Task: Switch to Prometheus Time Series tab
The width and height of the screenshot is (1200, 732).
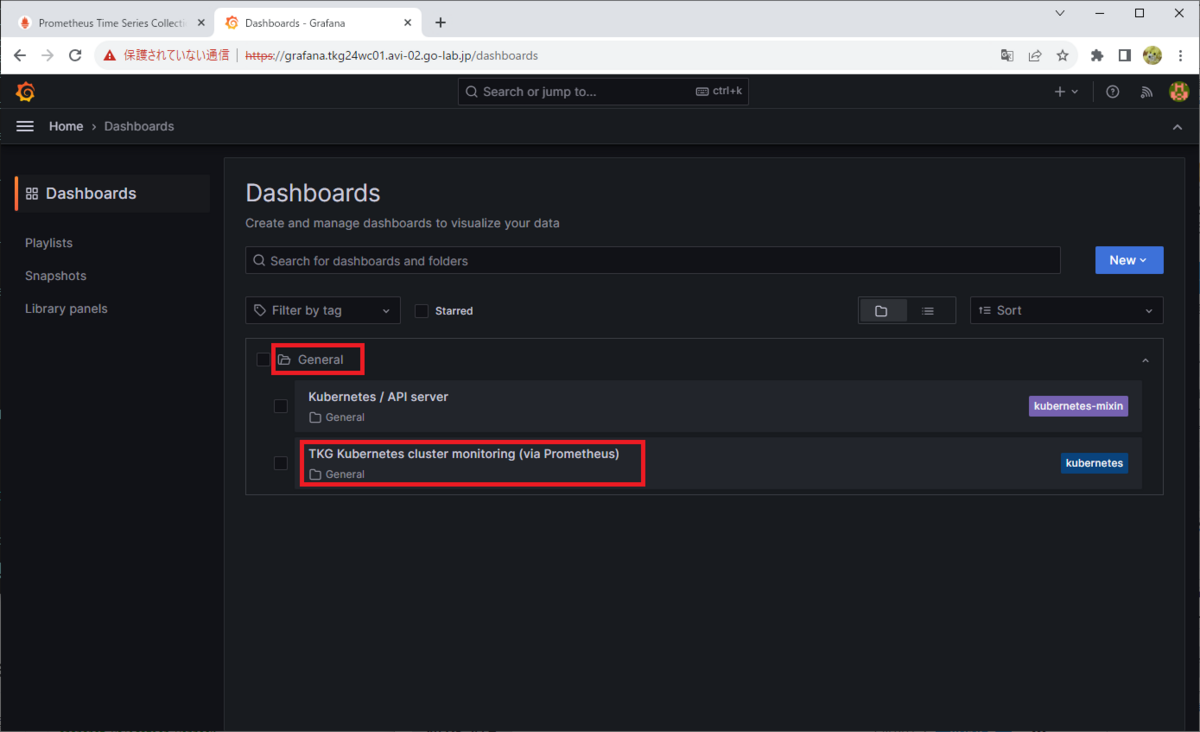Action: point(110,23)
